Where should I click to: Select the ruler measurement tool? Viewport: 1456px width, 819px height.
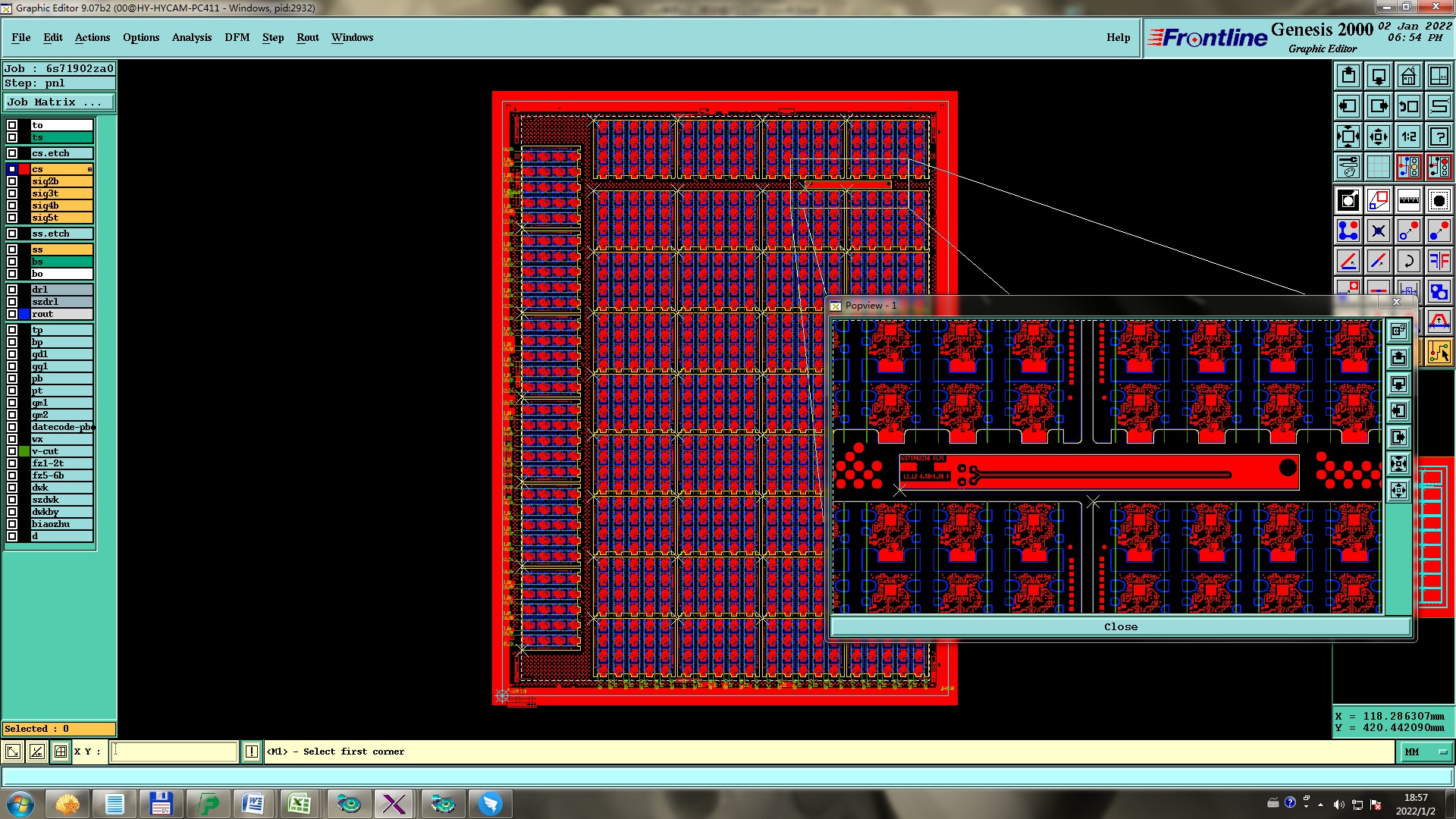coord(1408,200)
